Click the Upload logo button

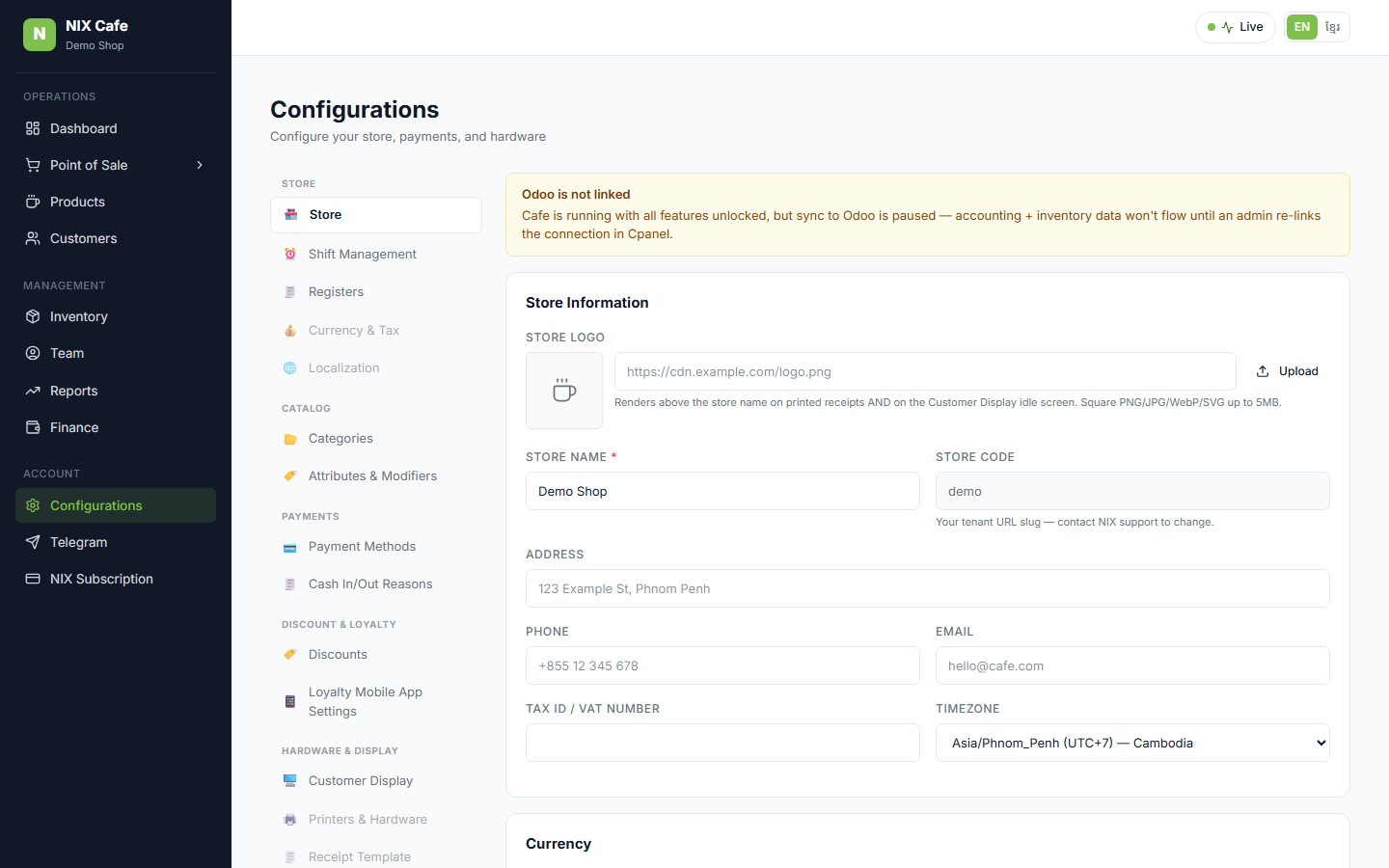1288,371
